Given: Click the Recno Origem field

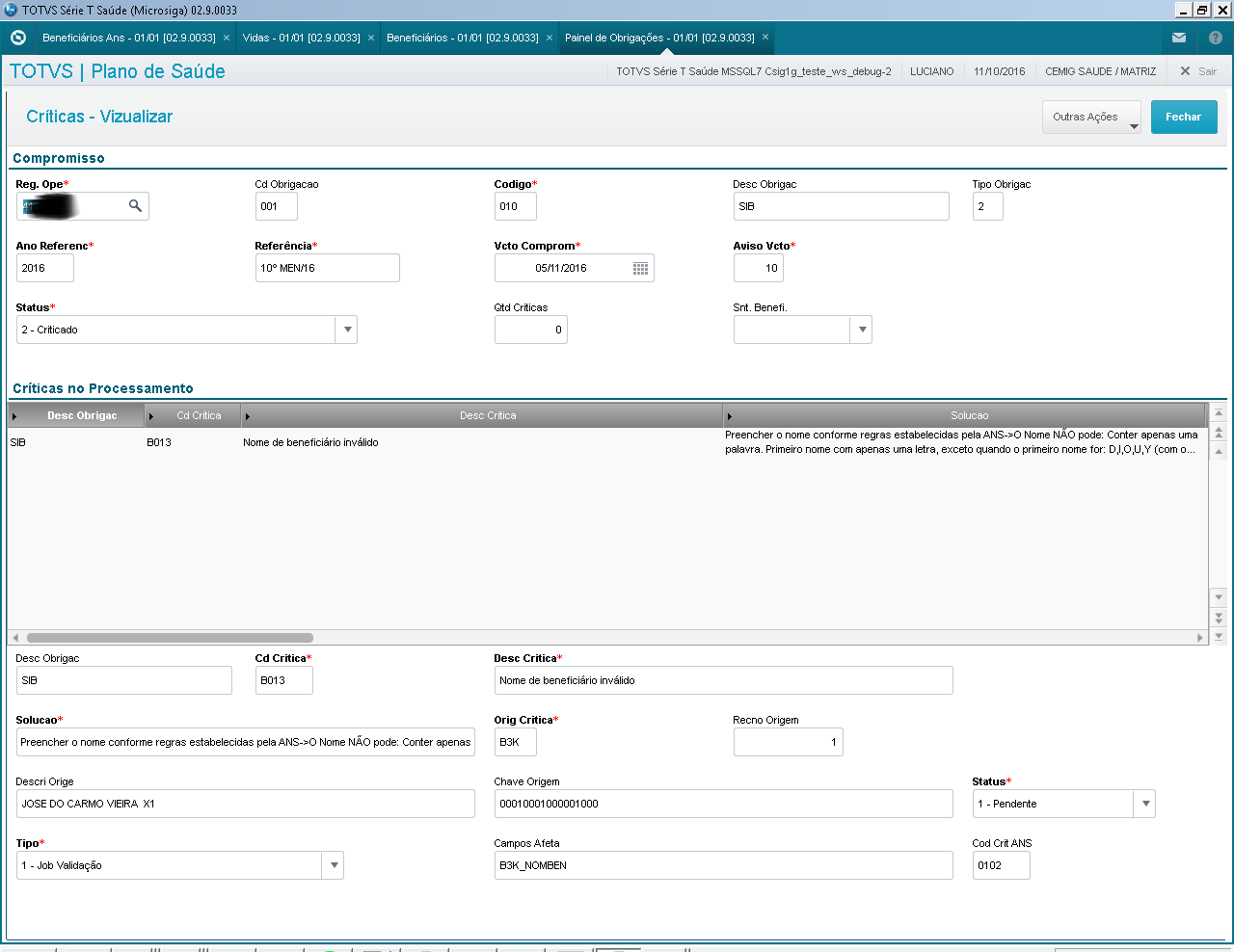Looking at the screenshot, I should tap(789, 742).
